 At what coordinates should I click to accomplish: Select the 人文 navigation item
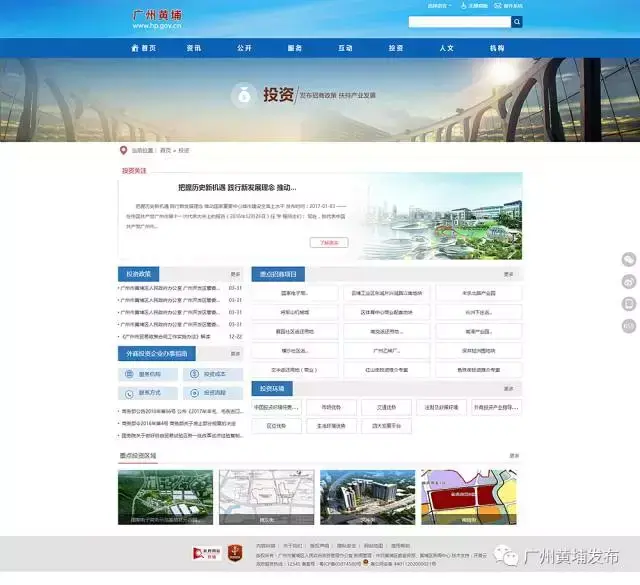click(x=447, y=48)
